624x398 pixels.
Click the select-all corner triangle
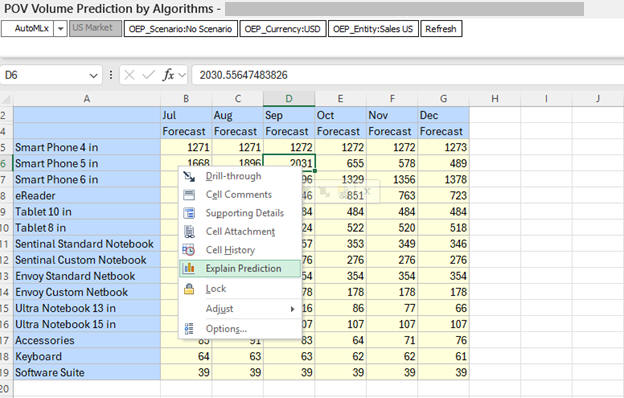(6, 100)
